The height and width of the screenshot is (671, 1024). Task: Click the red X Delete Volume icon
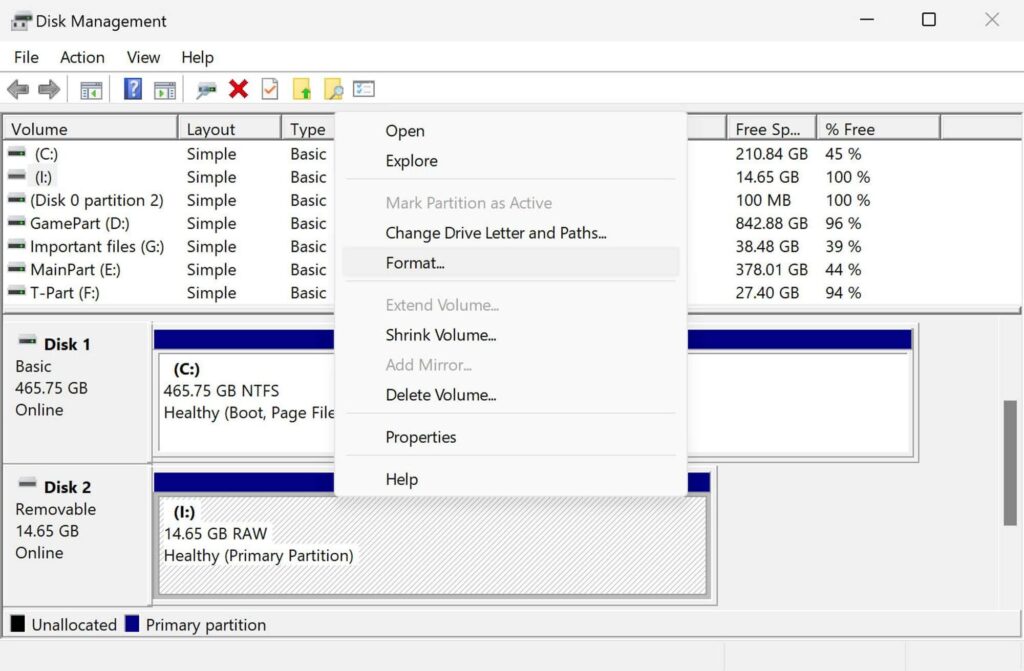tap(239, 88)
